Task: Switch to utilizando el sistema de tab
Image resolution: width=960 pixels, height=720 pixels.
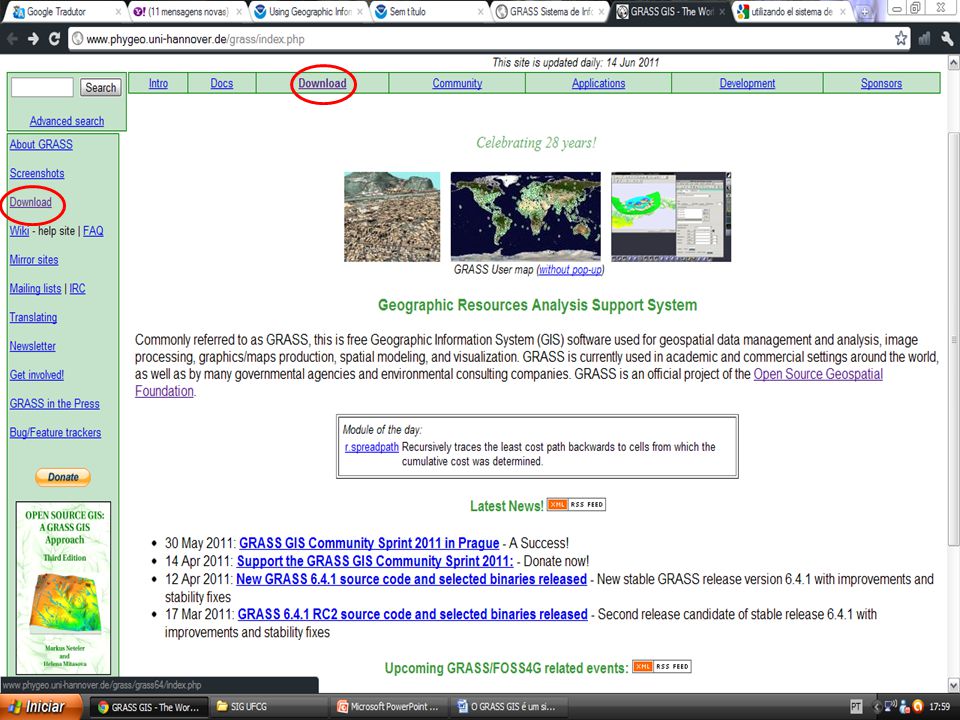Action: (792, 12)
